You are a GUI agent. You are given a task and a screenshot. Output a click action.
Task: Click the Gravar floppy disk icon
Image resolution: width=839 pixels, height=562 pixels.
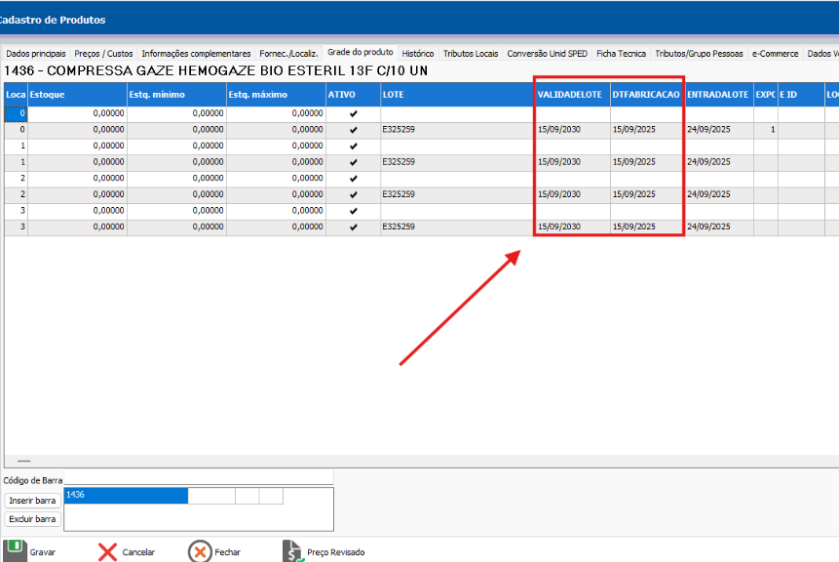15,550
